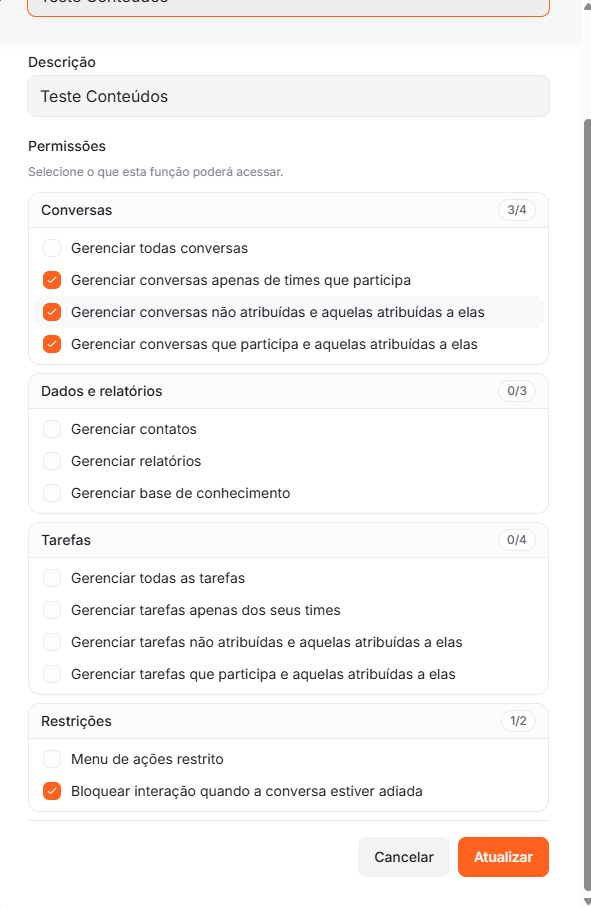Uncheck Gerenciar conversas apenas de times que participa
Viewport: 591px width, 907px height.
pyautogui.click(x=52, y=280)
